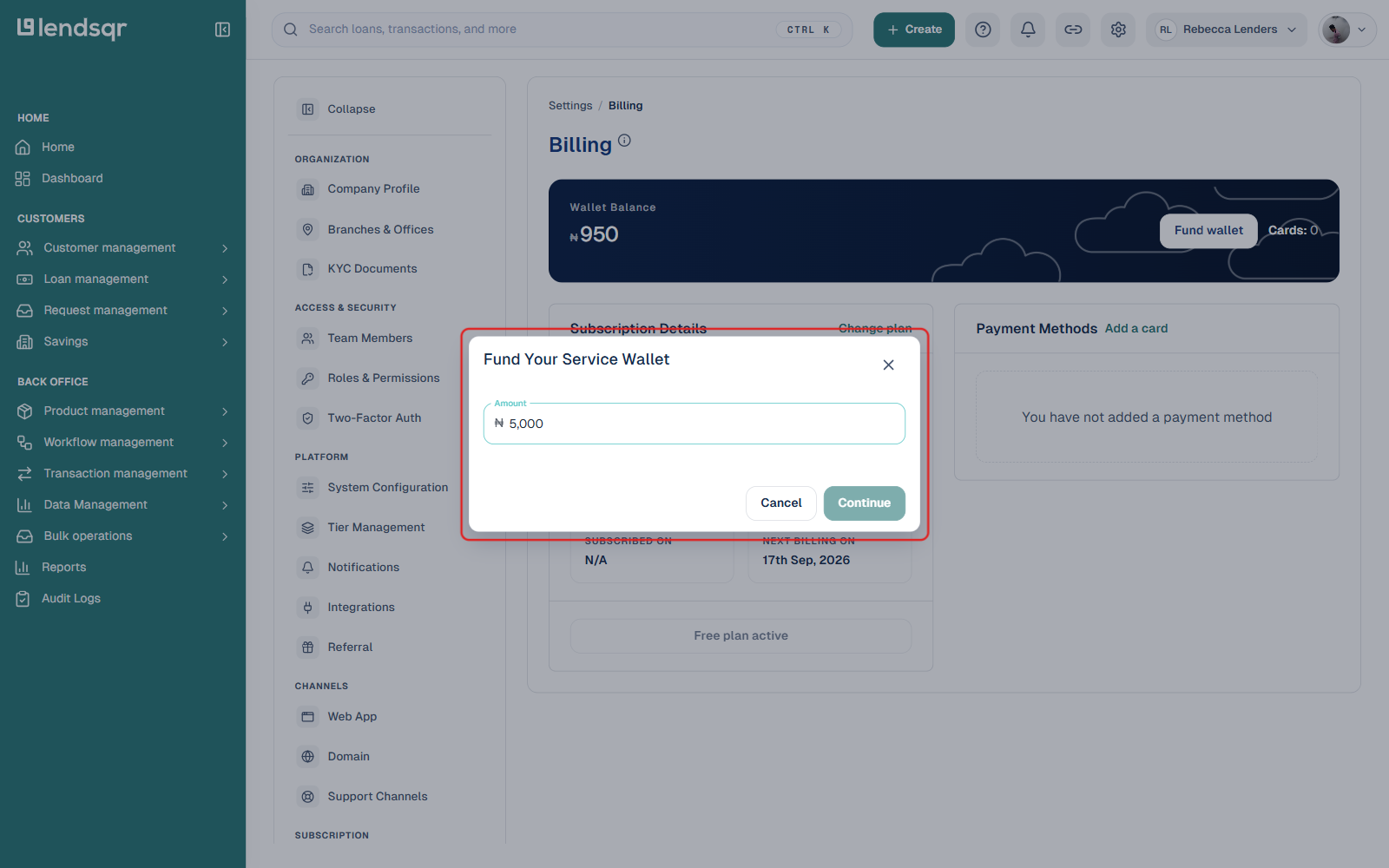Click the Billing info icon next to the heading
The image size is (1389, 868).
coord(624,141)
